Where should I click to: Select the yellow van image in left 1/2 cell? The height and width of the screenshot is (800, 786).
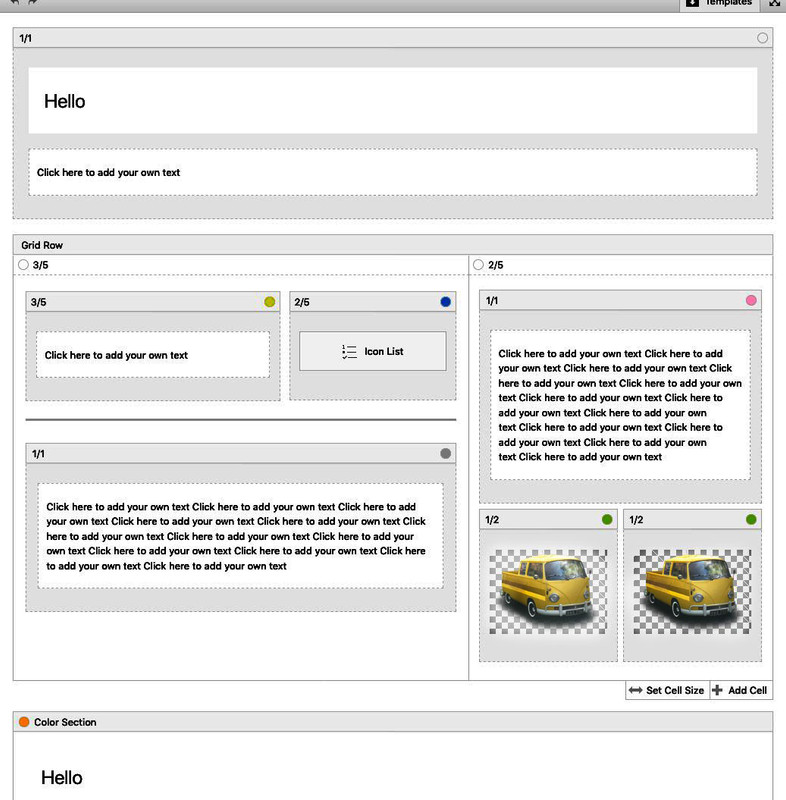click(x=548, y=592)
